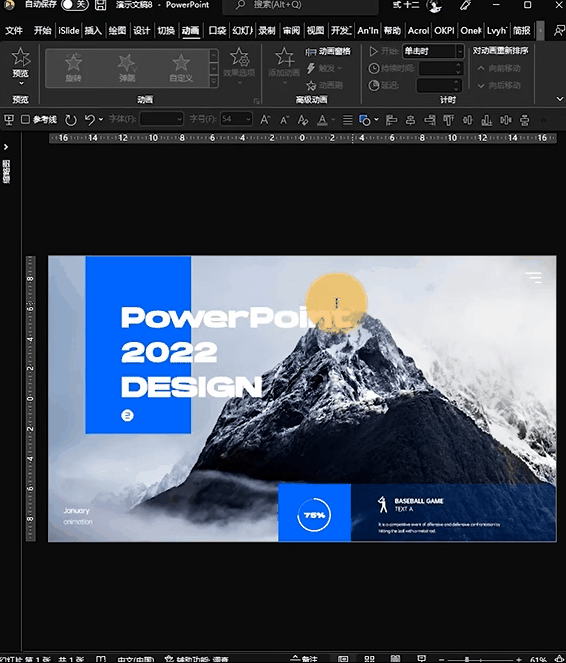Click the align middle vertically icon
Viewport: 566px width, 663px height.
click(x=468, y=121)
